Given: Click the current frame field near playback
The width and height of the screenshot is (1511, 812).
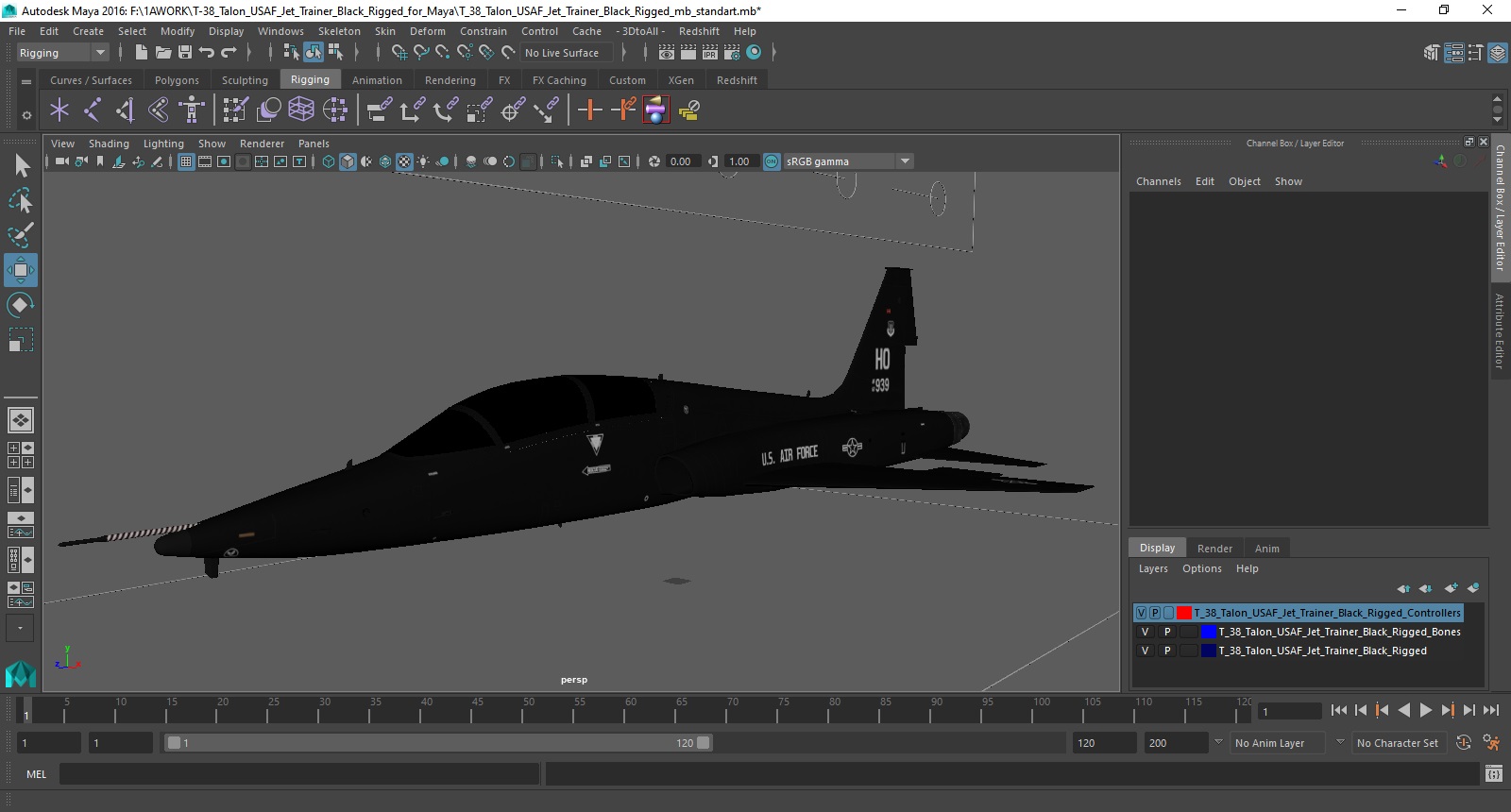Looking at the screenshot, I should point(1290,711).
